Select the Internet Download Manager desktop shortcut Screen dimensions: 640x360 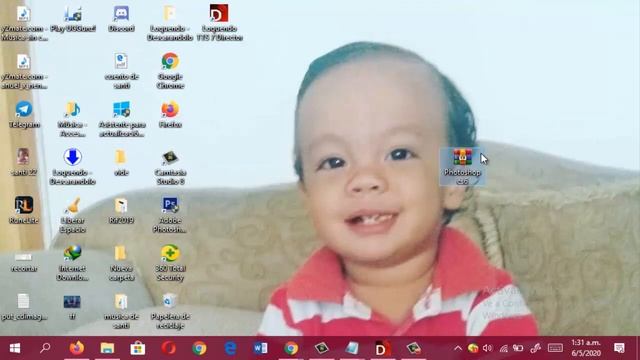pos(73,263)
